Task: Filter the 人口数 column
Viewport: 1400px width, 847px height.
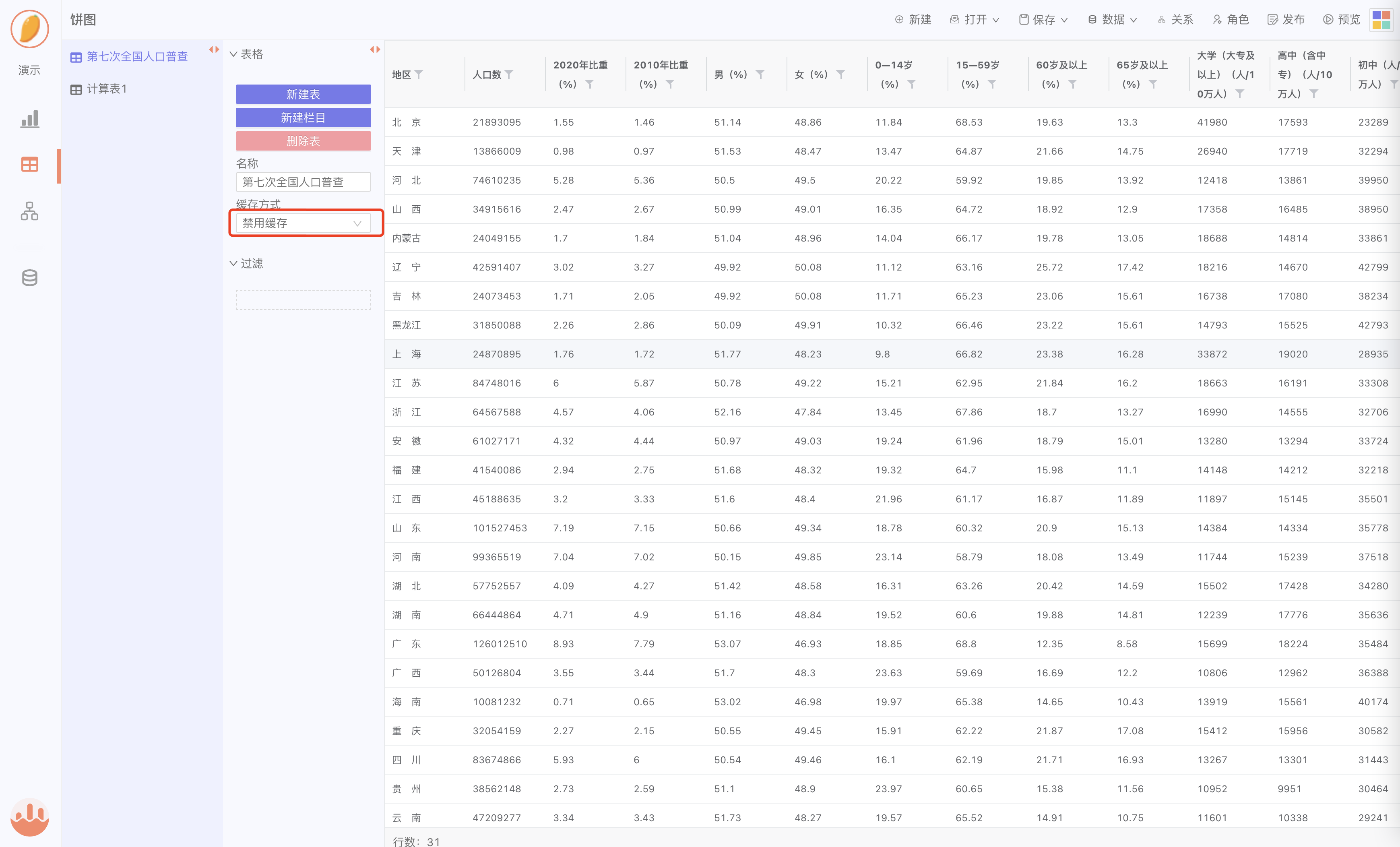Action: click(x=509, y=74)
